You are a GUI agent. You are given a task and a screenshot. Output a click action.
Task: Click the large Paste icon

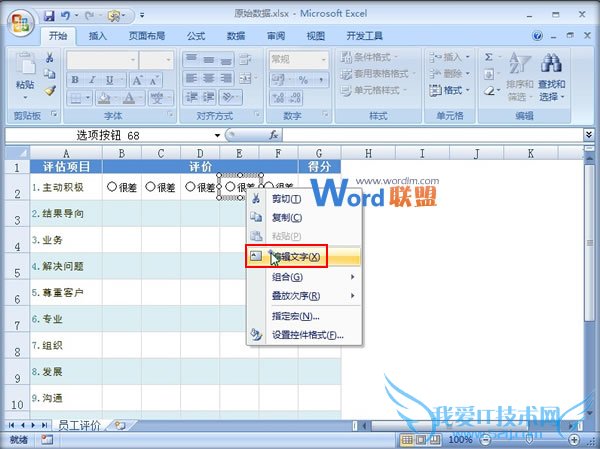(x=25, y=63)
